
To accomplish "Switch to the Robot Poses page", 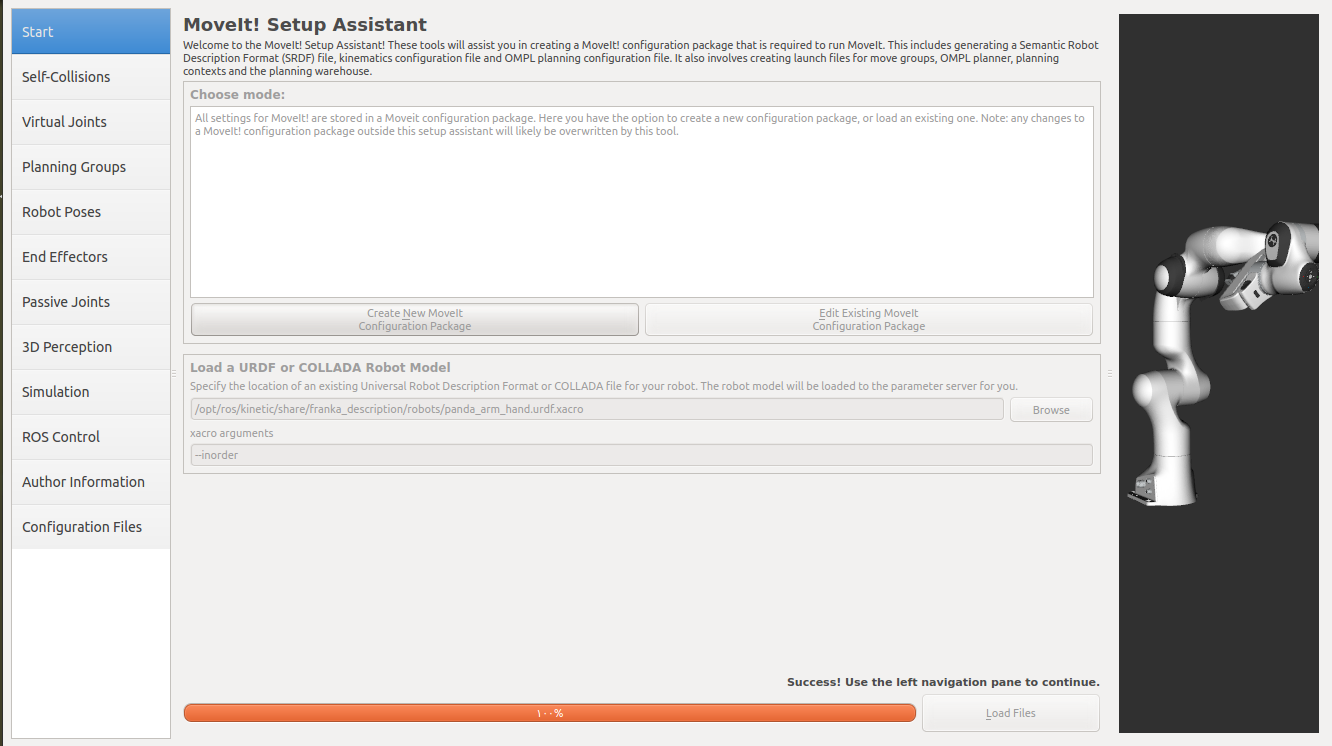I will [91, 212].
